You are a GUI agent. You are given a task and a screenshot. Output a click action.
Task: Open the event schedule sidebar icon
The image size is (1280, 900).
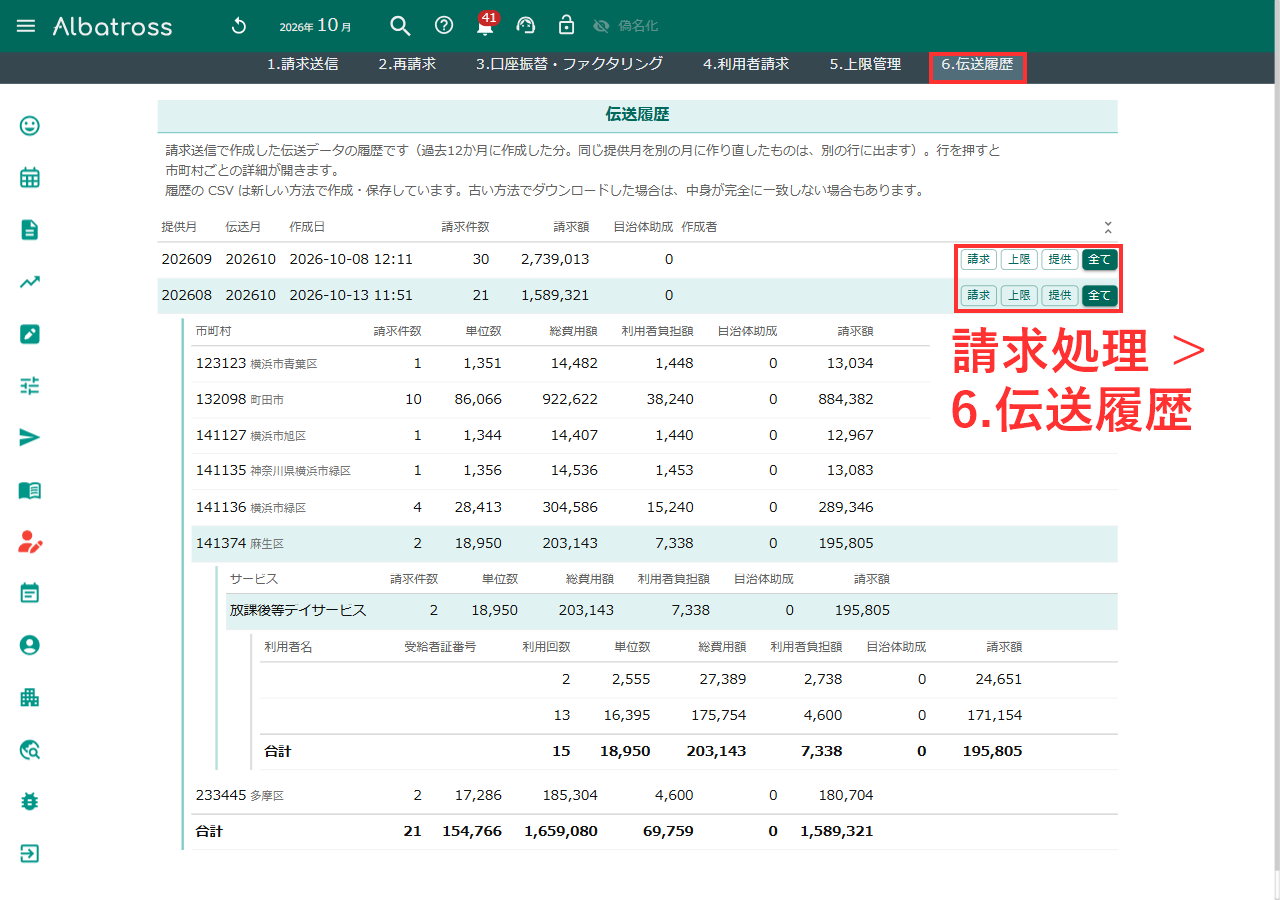click(30, 594)
